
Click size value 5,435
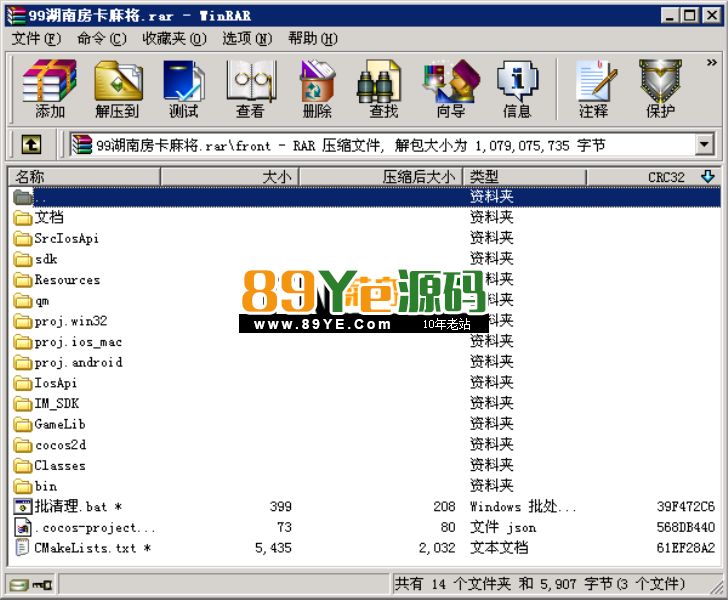(273, 548)
